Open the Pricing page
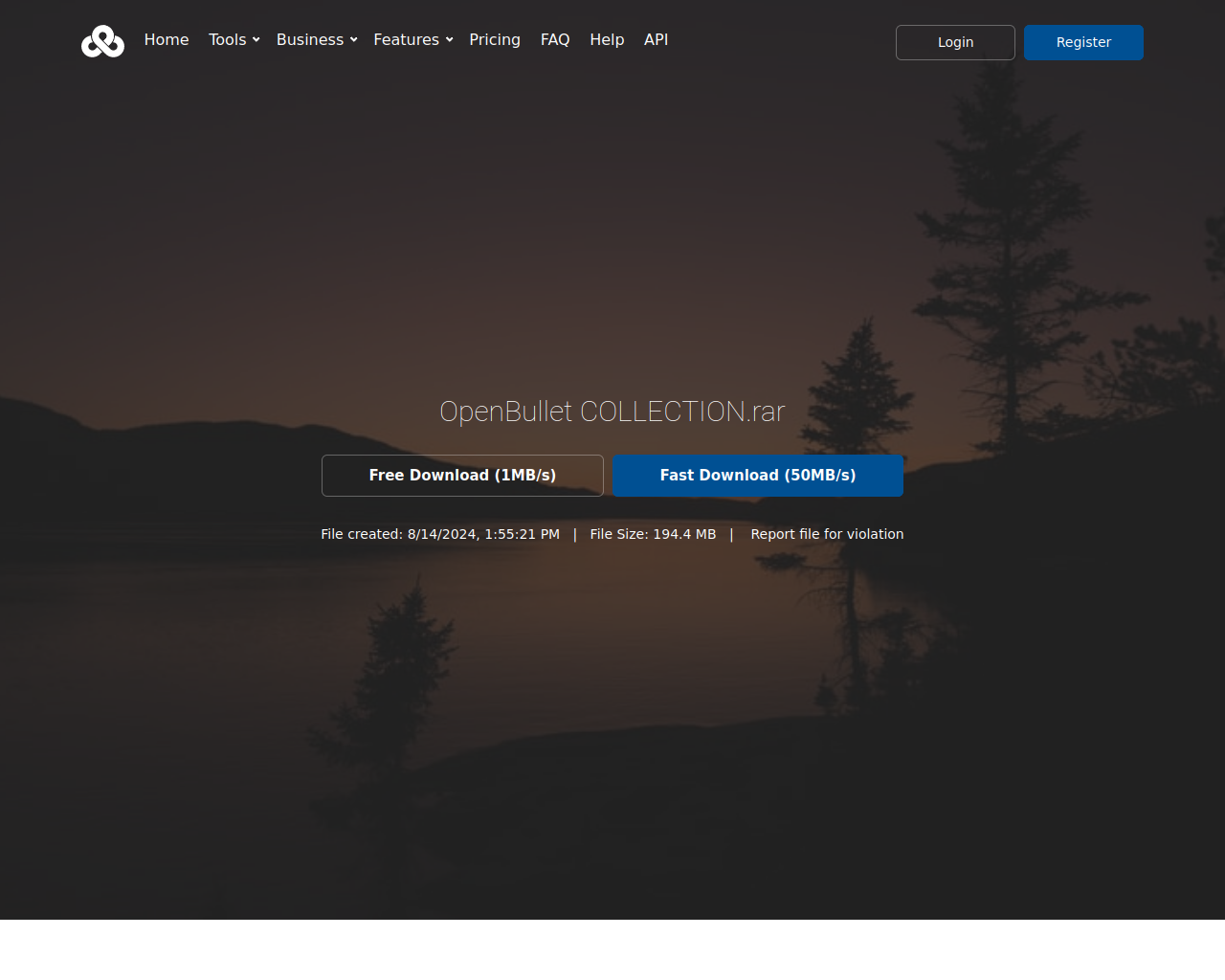The image size is (1225, 980). point(495,39)
